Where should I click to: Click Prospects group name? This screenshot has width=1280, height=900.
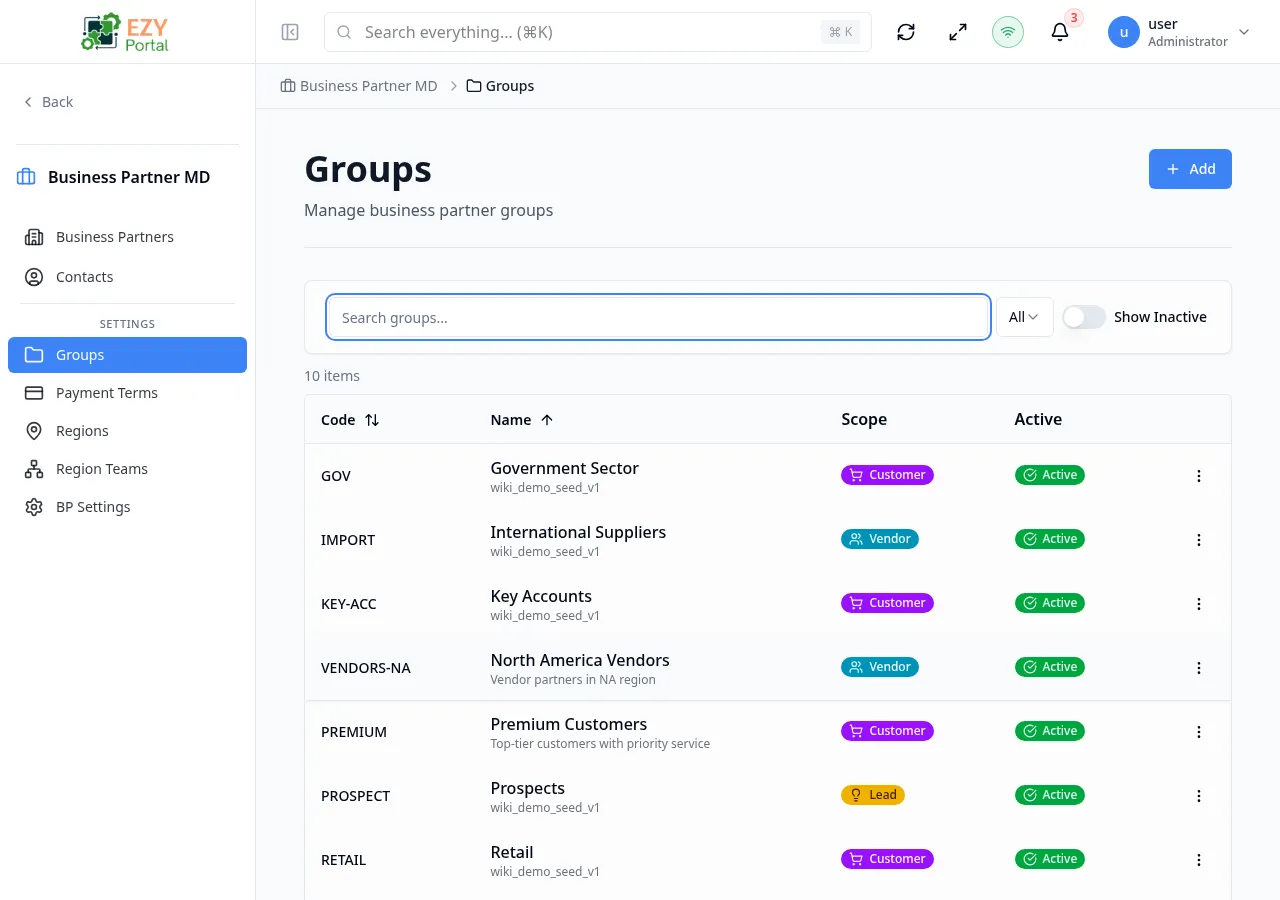pos(528,788)
